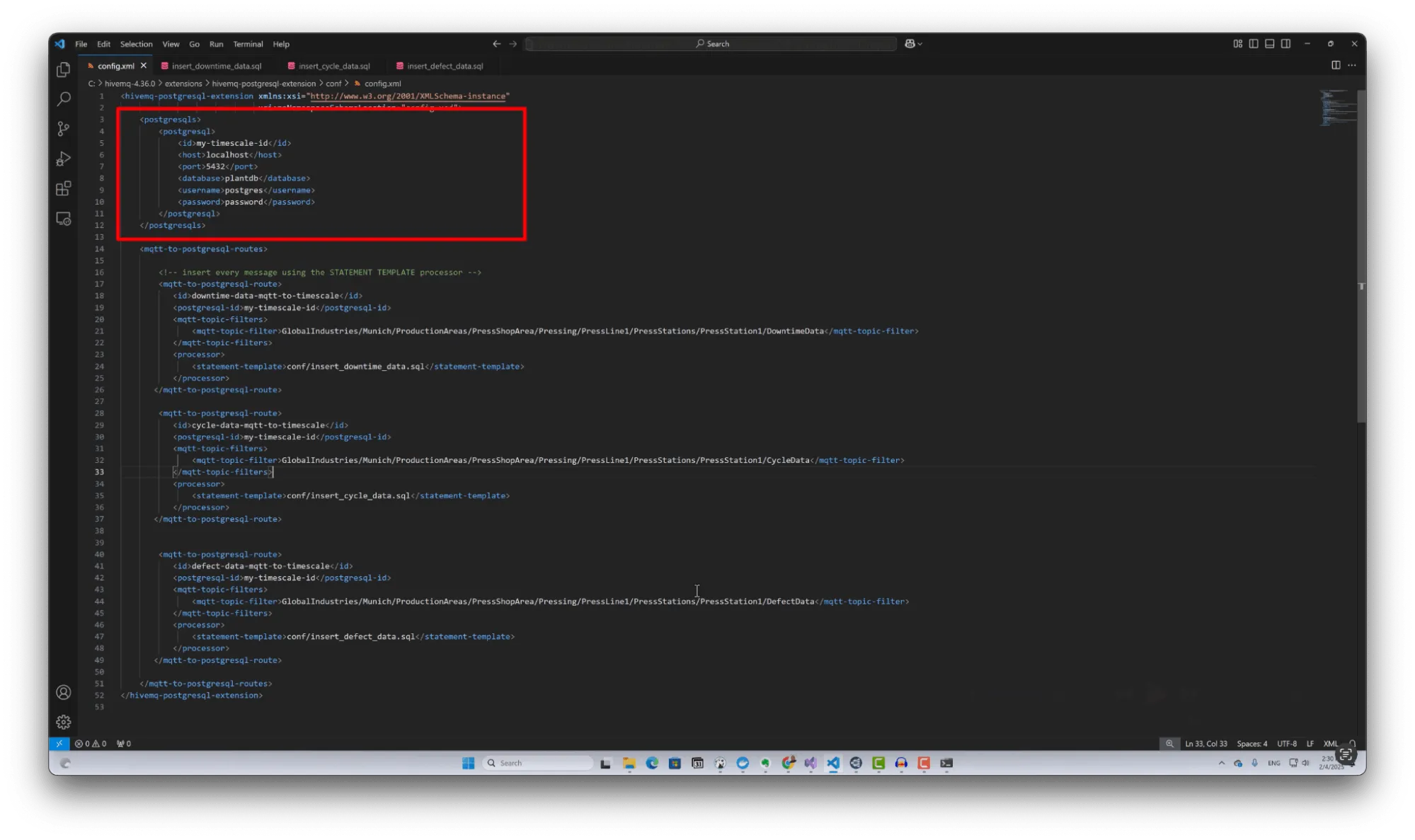The image size is (1415, 840).
Task: Expand extensions breadcrumb segment
Action: coord(183,84)
